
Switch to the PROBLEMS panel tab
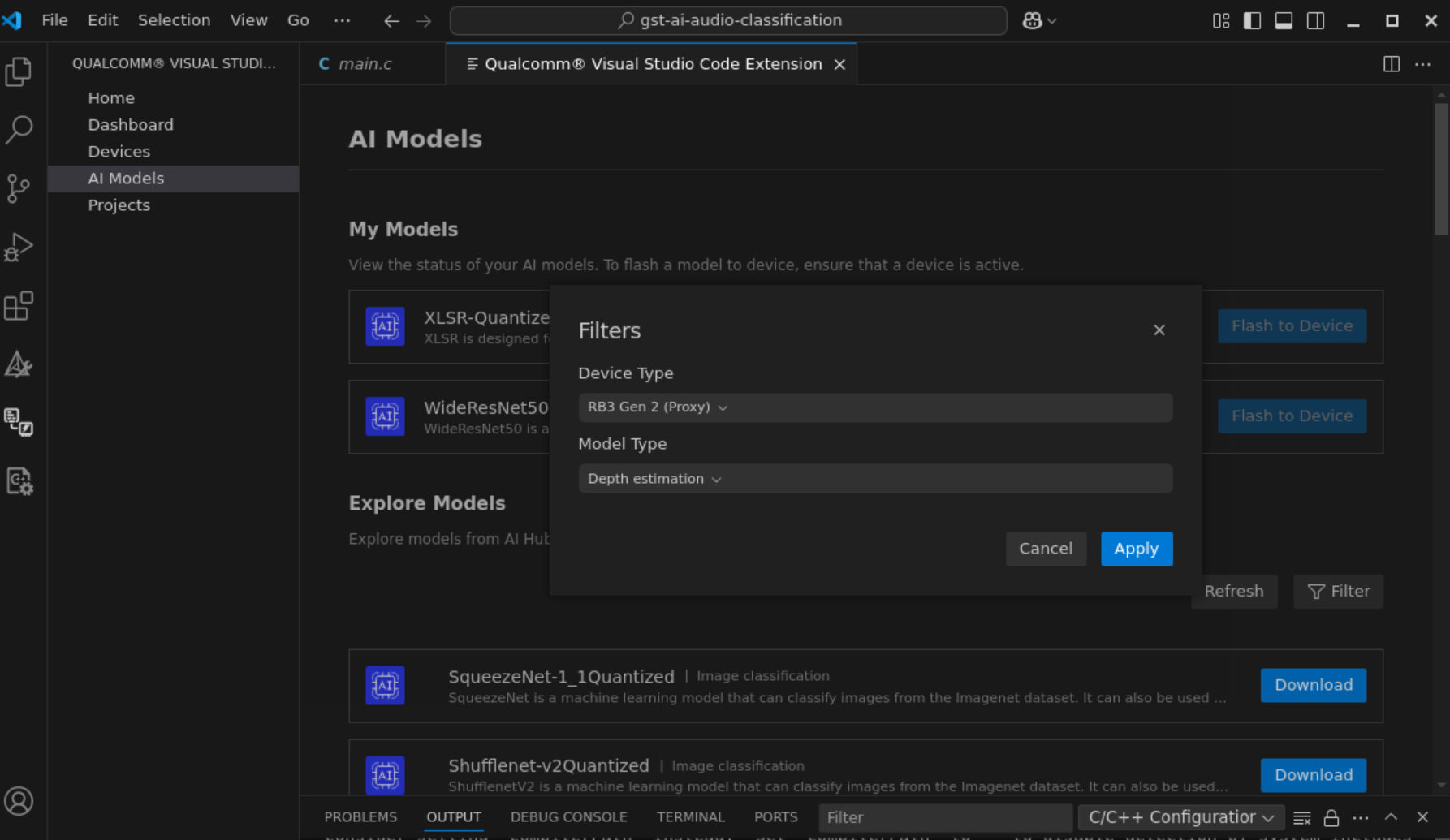pyautogui.click(x=360, y=817)
